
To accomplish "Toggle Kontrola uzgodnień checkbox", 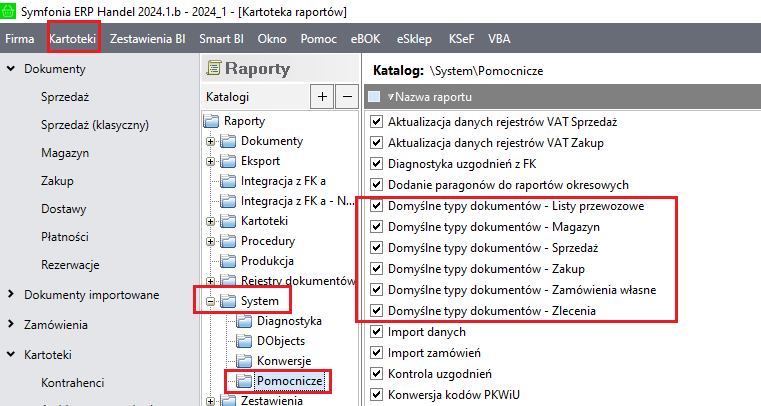I will point(376,373).
